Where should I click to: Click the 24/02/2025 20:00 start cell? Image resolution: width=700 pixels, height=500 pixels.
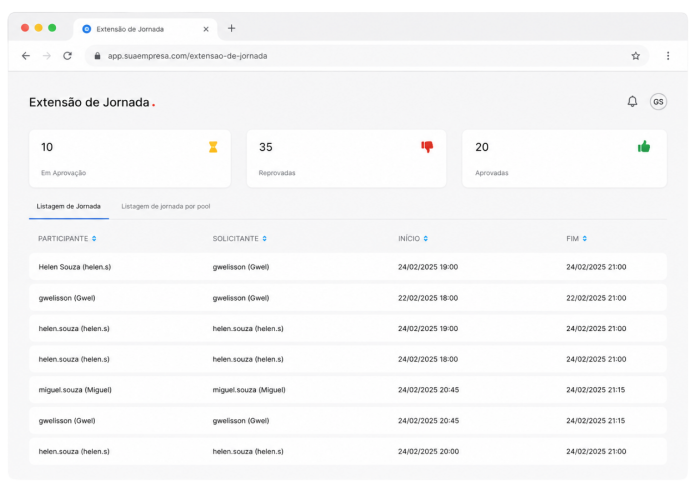pyautogui.click(x=429, y=451)
